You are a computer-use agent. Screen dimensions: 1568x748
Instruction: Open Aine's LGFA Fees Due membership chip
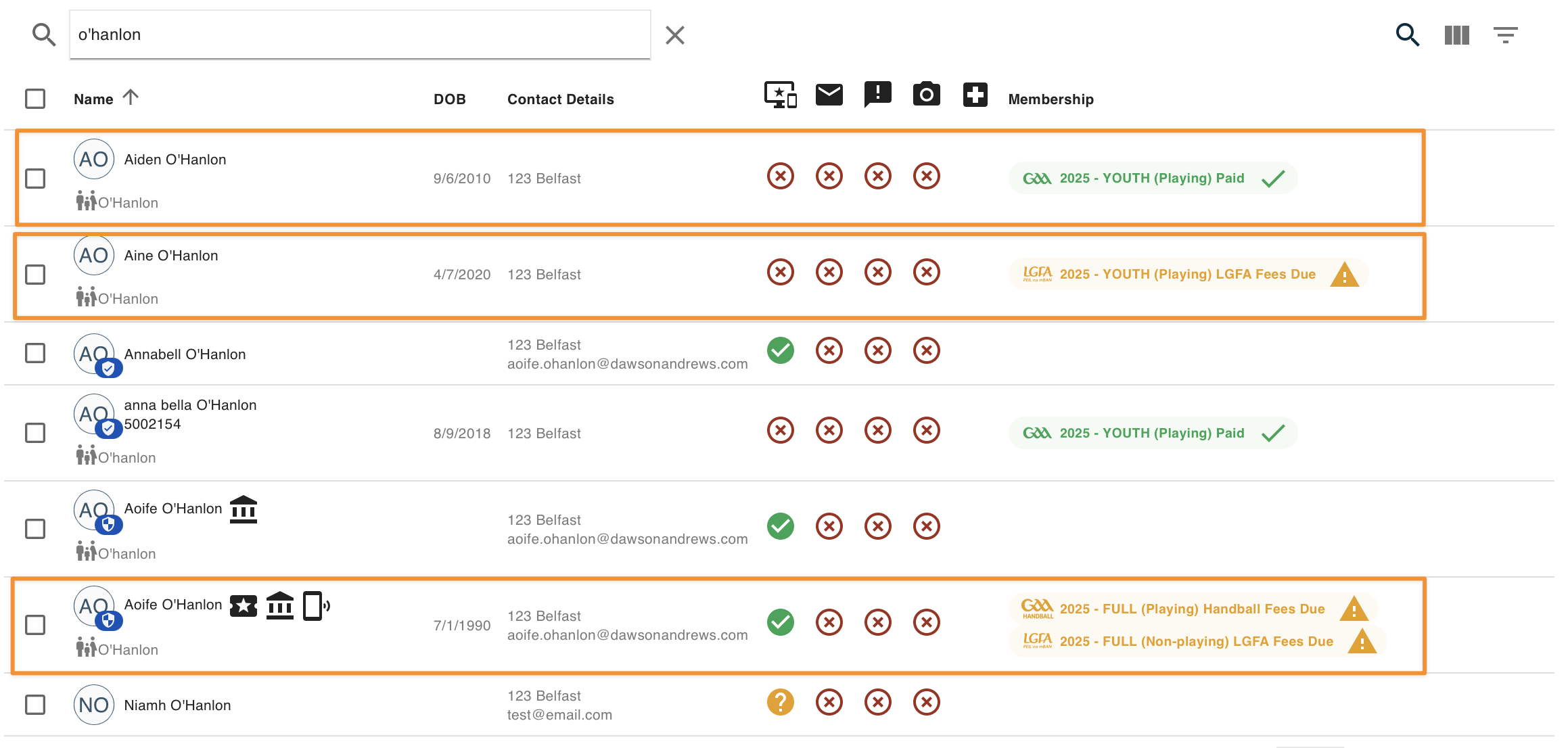tap(1189, 274)
